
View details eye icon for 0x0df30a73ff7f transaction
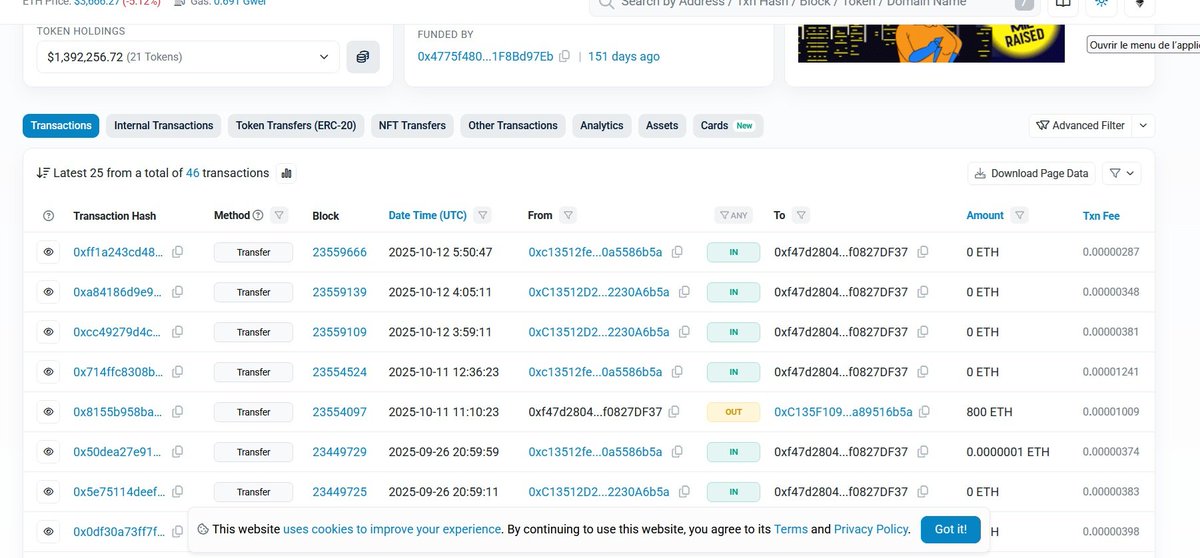tap(48, 531)
